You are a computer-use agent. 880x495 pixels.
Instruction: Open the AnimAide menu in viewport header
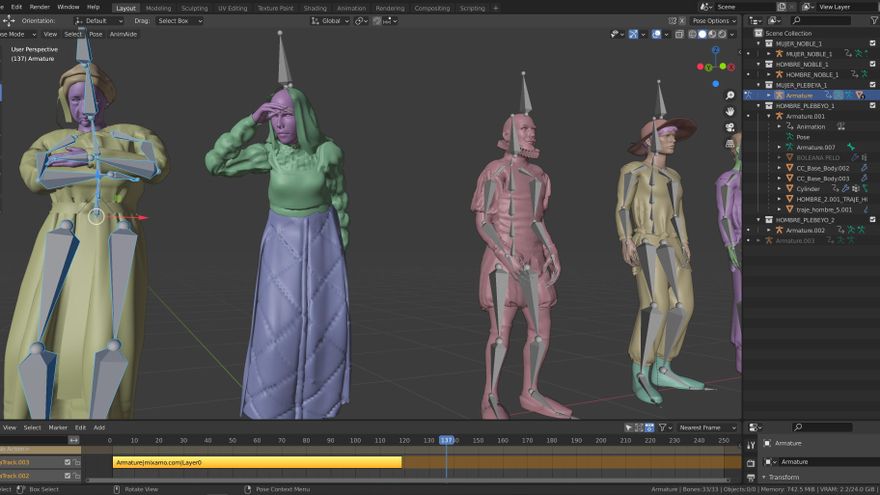pyautogui.click(x=123, y=34)
